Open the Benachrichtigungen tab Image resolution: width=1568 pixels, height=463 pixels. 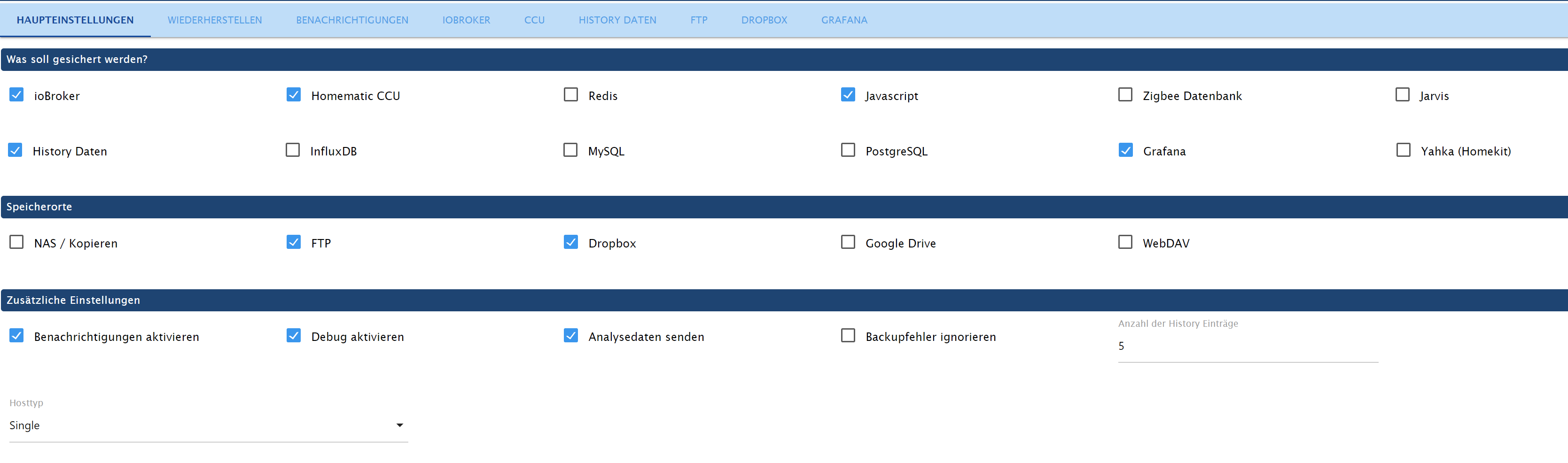[352, 20]
